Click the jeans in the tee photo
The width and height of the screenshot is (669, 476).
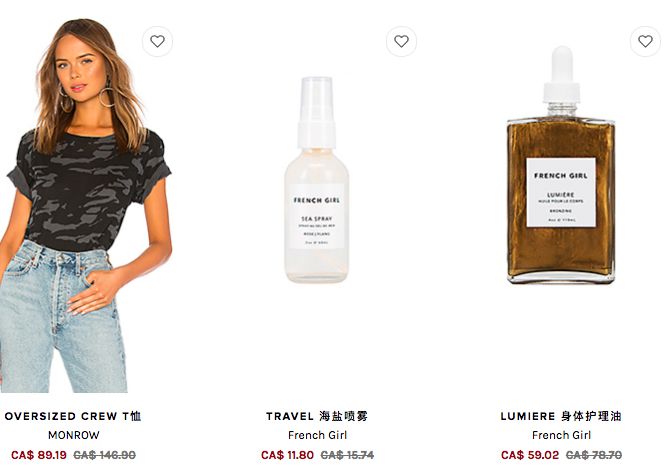point(64,318)
